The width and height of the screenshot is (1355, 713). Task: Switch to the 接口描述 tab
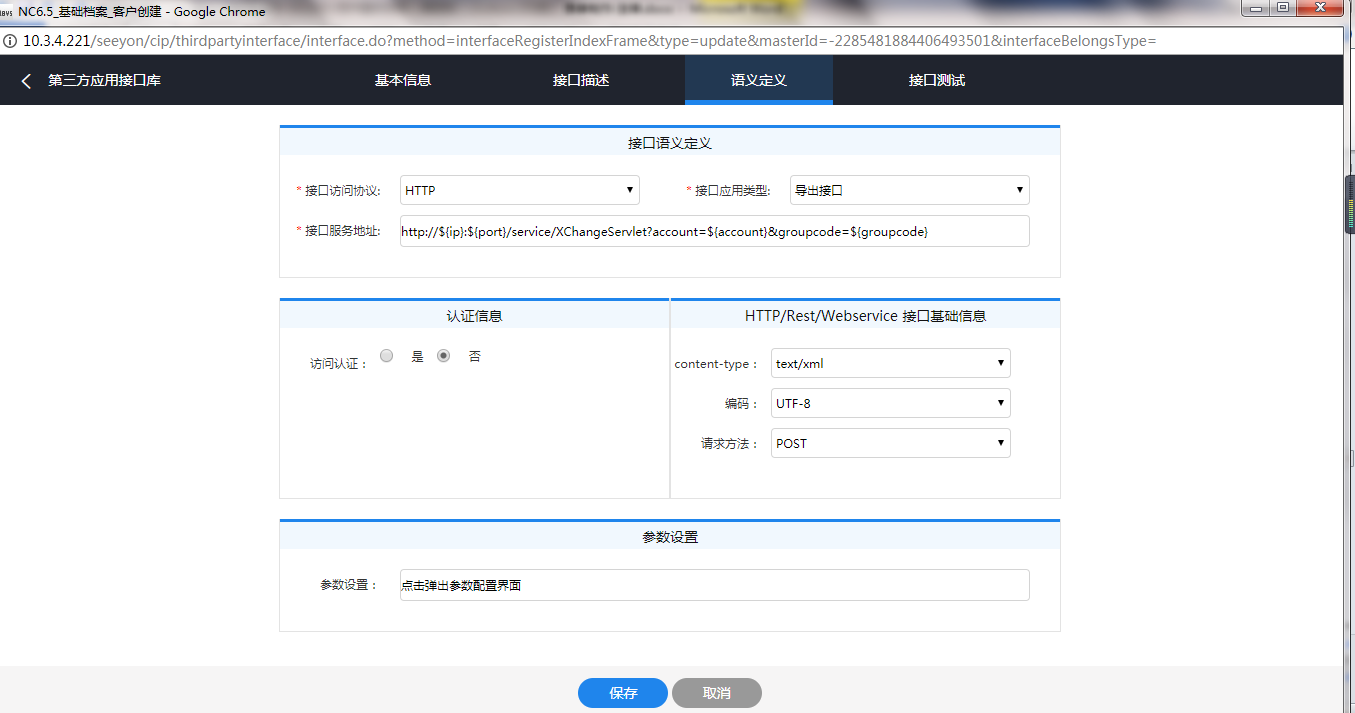[x=580, y=80]
